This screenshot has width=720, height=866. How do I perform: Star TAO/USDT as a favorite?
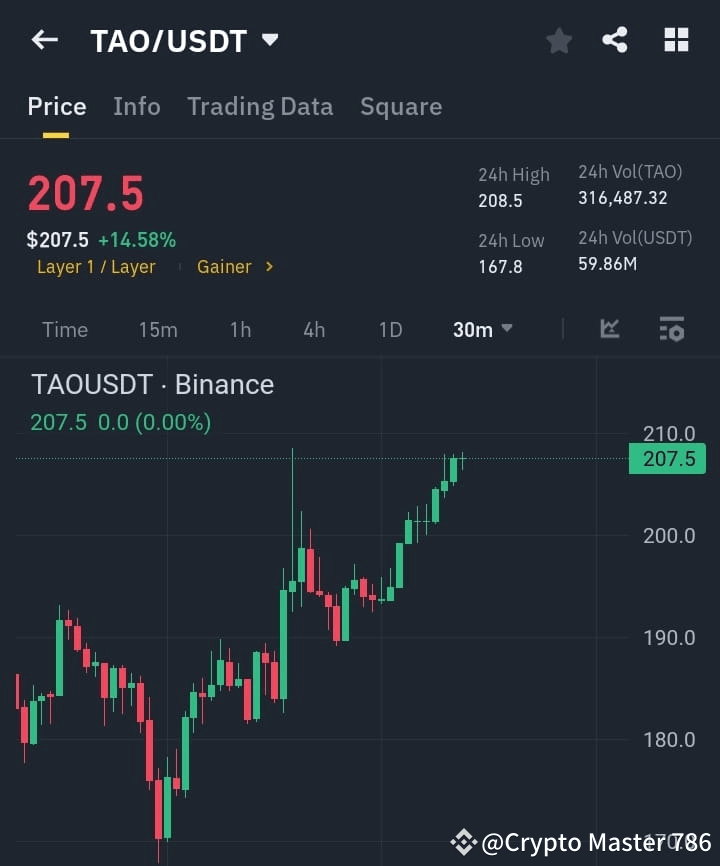(558, 40)
